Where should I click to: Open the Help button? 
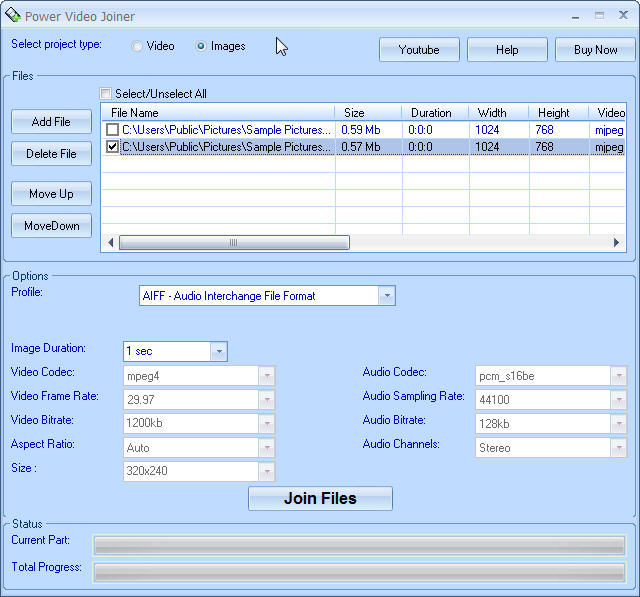coord(507,50)
